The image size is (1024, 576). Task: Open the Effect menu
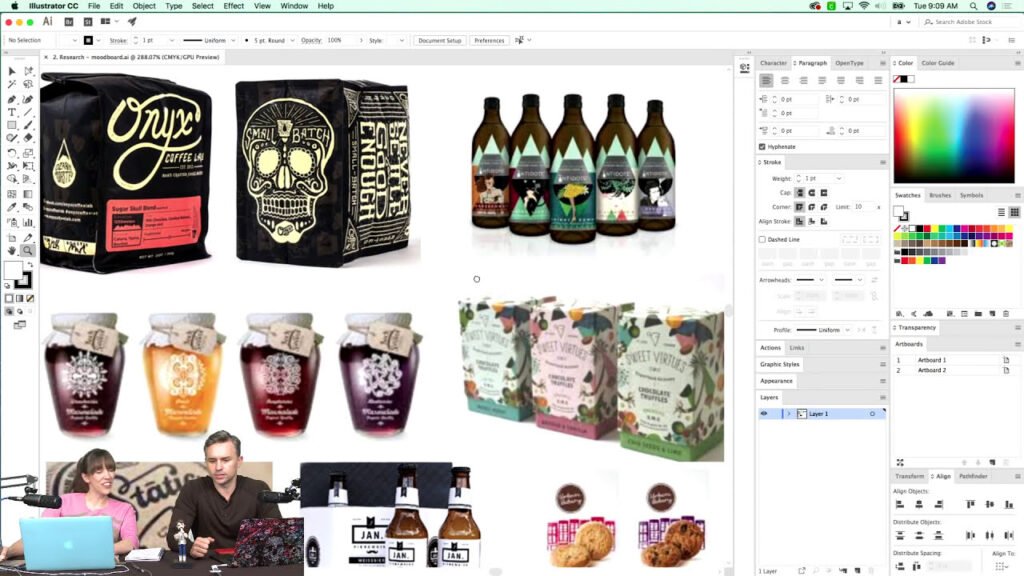tap(234, 6)
